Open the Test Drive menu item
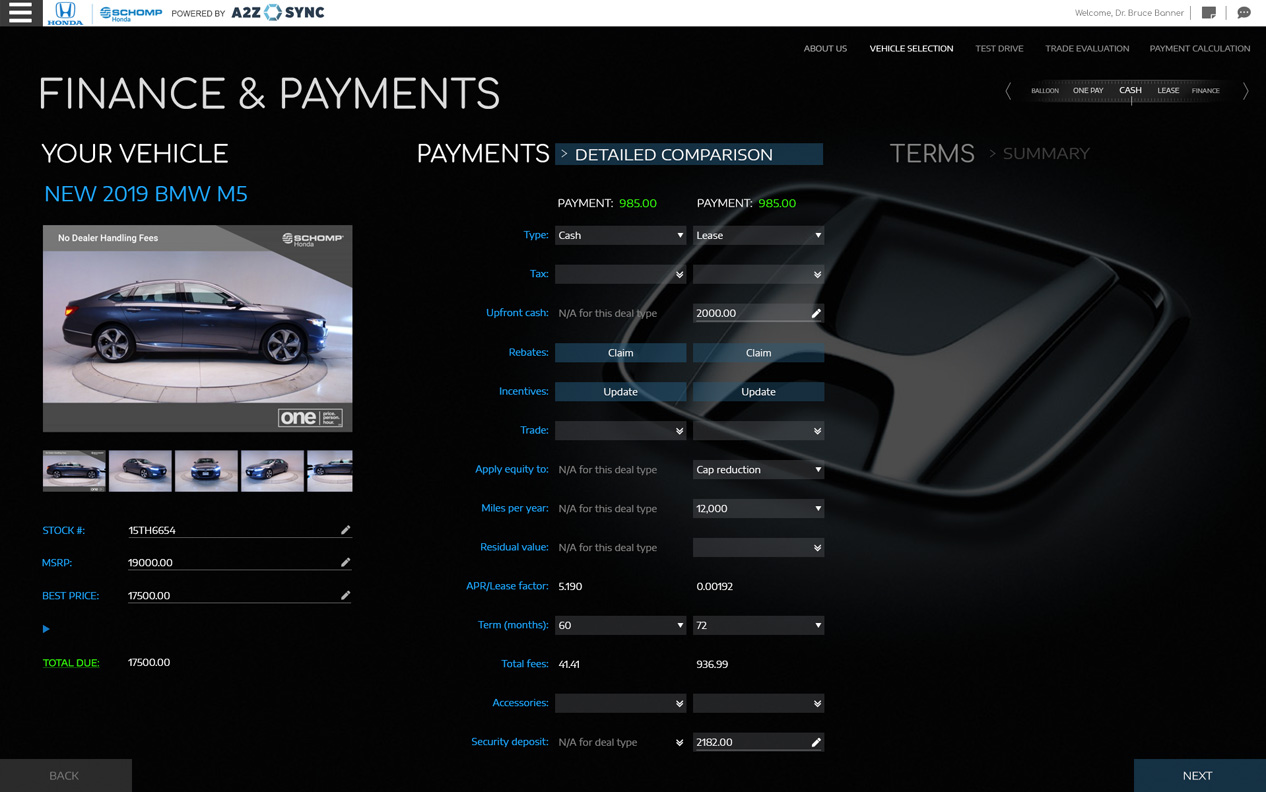The height and width of the screenshot is (792, 1266). coord(998,48)
